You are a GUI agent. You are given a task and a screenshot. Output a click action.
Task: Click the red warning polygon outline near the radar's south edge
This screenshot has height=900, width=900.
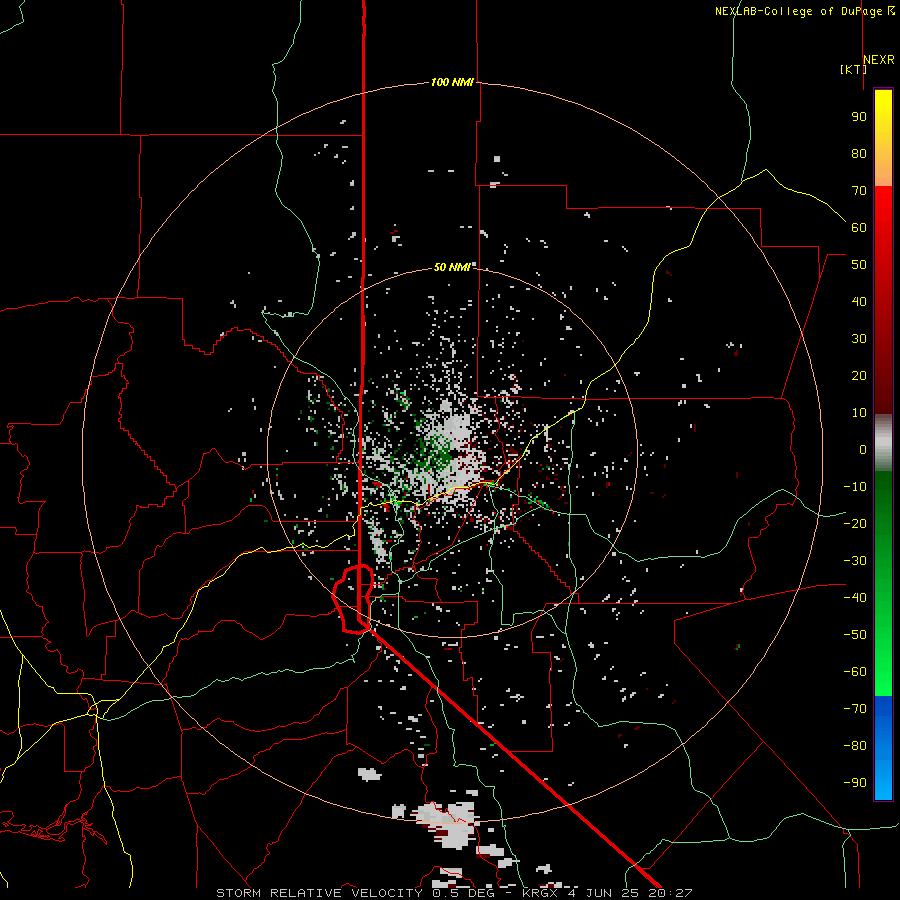tap(353, 599)
